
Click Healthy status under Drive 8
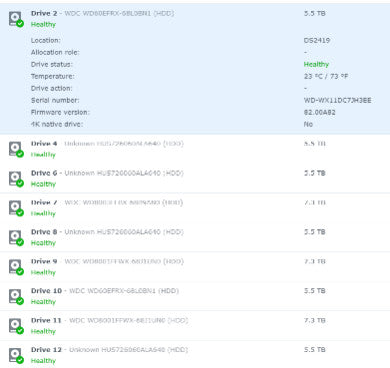[43, 243]
